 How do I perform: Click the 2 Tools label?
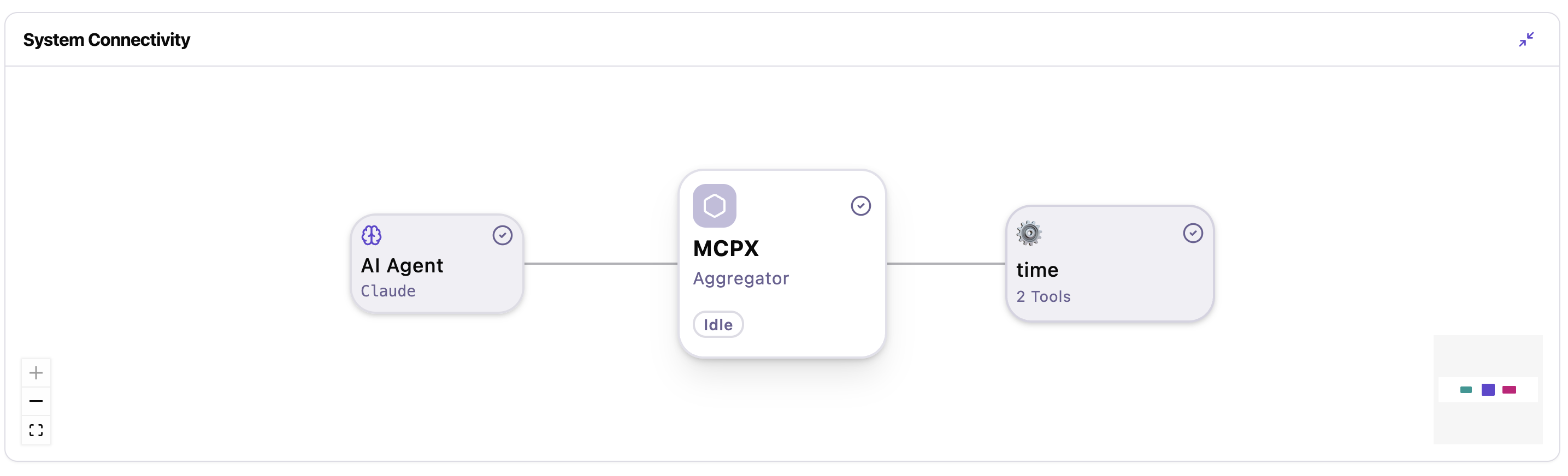click(1044, 296)
